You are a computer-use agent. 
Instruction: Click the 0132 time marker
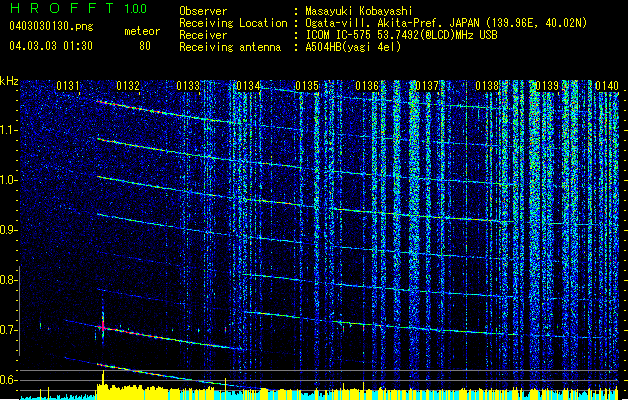pos(128,87)
